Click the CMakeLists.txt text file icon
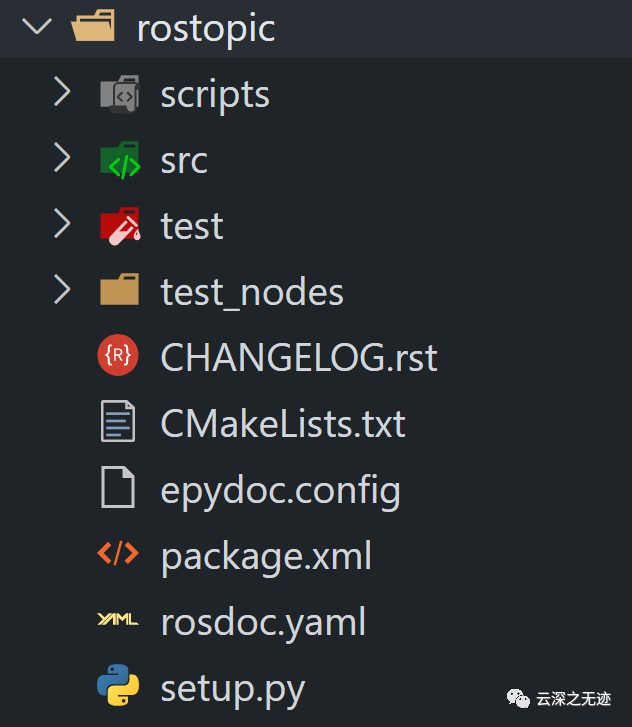632x727 pixels. pos(119,423)
